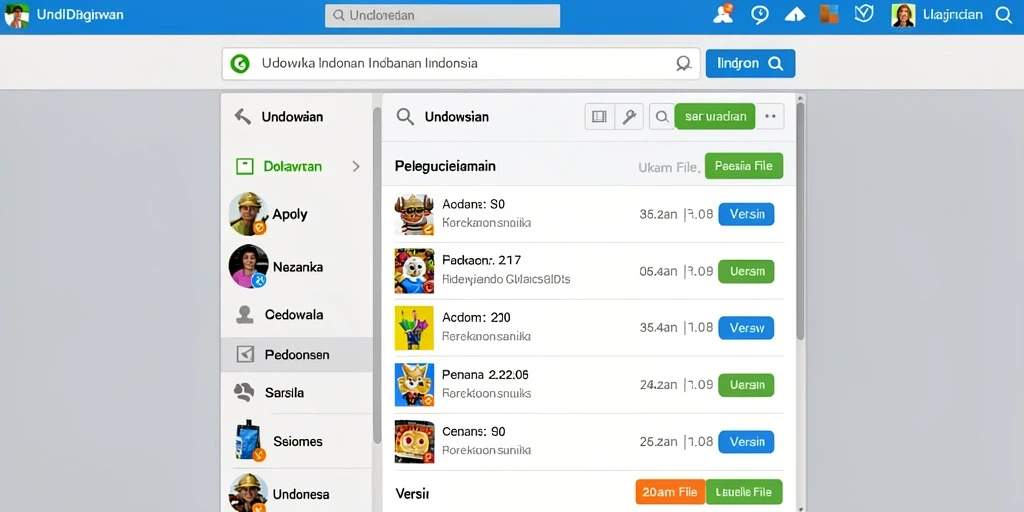Click the small search icon beside sar uradran
This screenshot has height=512, width=1024.
[x=662, y=117]
